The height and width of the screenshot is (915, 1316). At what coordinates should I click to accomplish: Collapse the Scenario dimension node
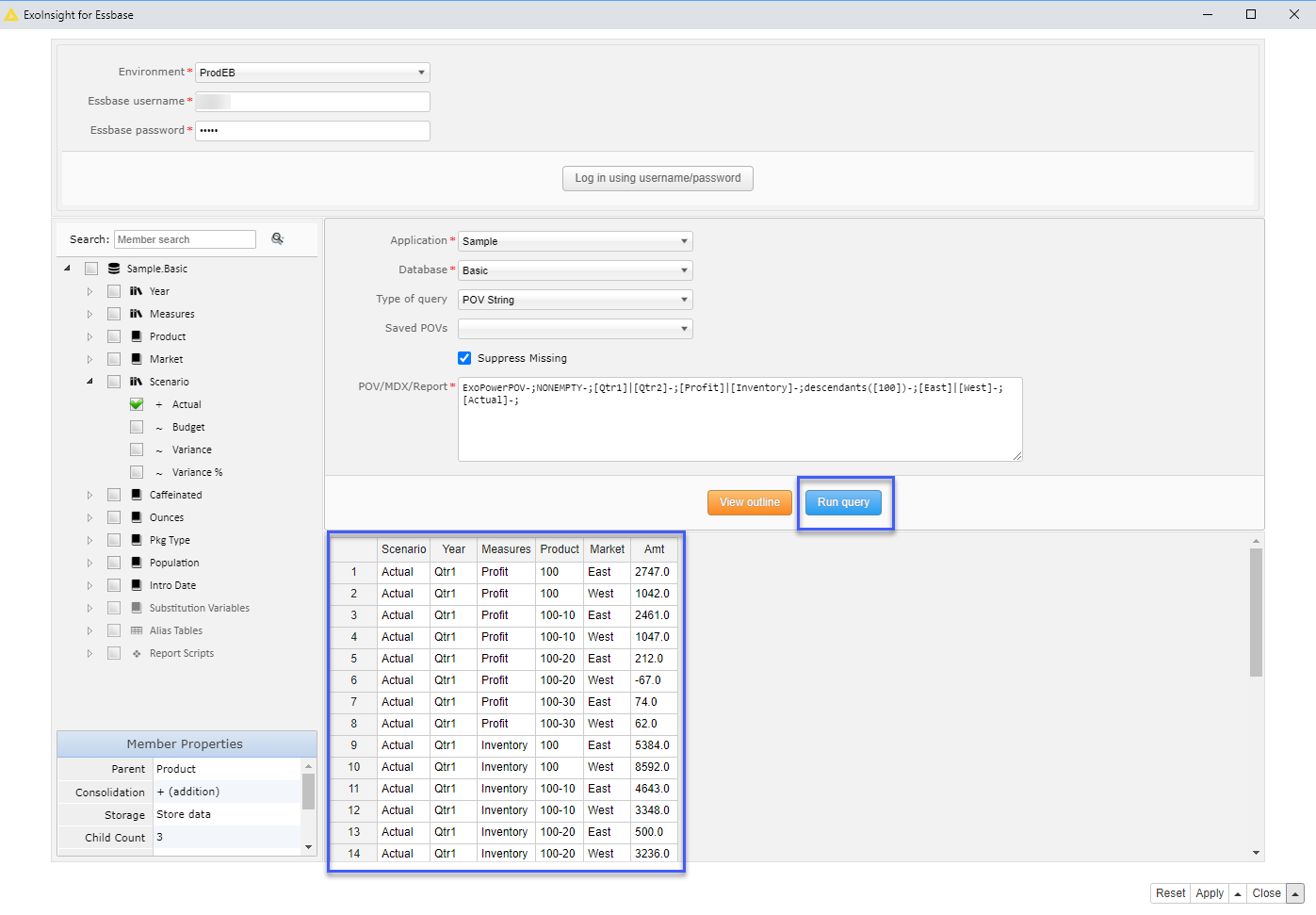click(90, 382)
